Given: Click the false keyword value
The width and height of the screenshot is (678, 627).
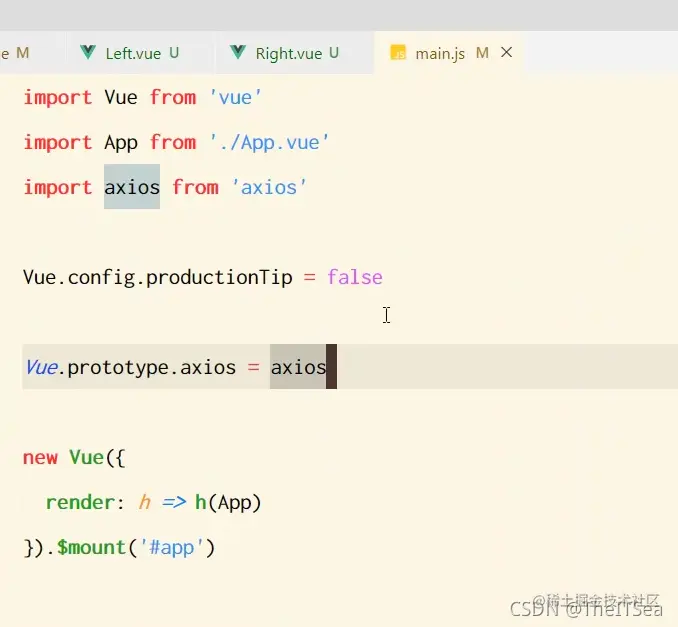Looking at the screenshot, I should 355,278.
